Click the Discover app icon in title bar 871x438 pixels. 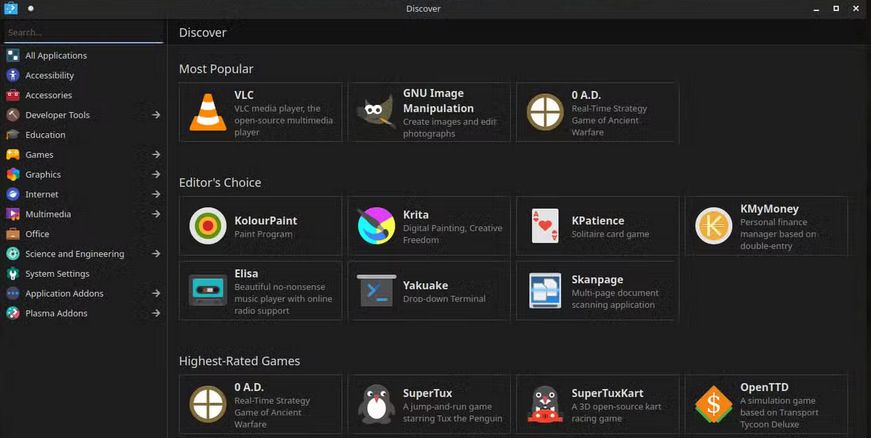click(x=11, y=8)
